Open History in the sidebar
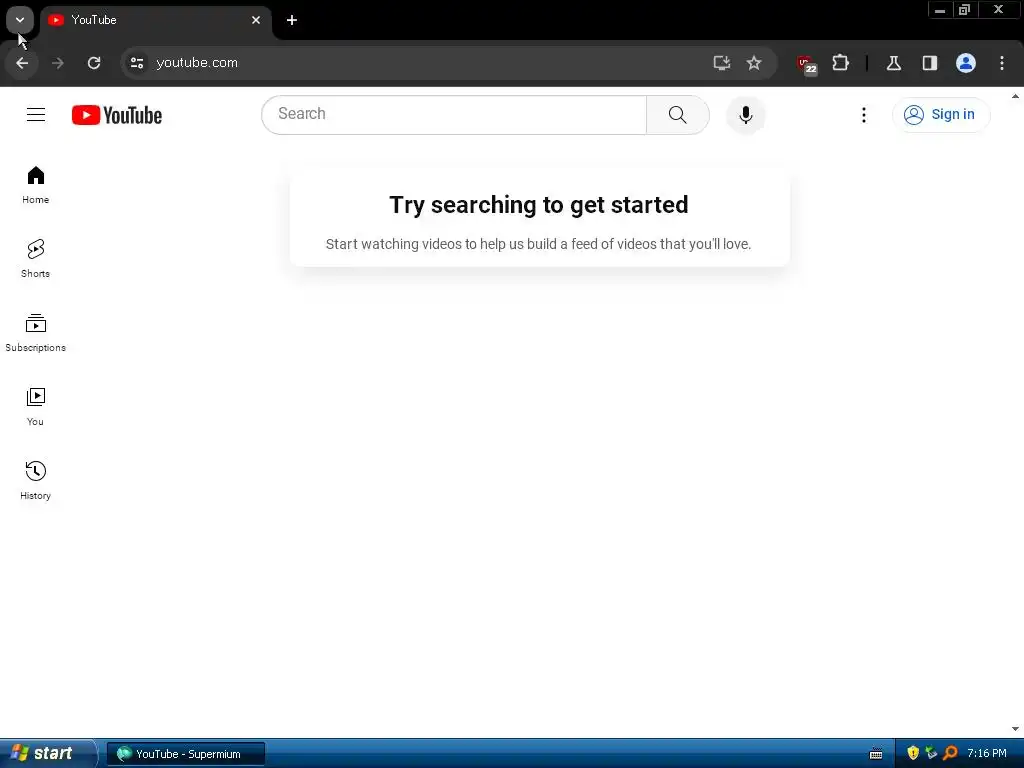This screenshot has height=768, width=1024. (36, 480)
